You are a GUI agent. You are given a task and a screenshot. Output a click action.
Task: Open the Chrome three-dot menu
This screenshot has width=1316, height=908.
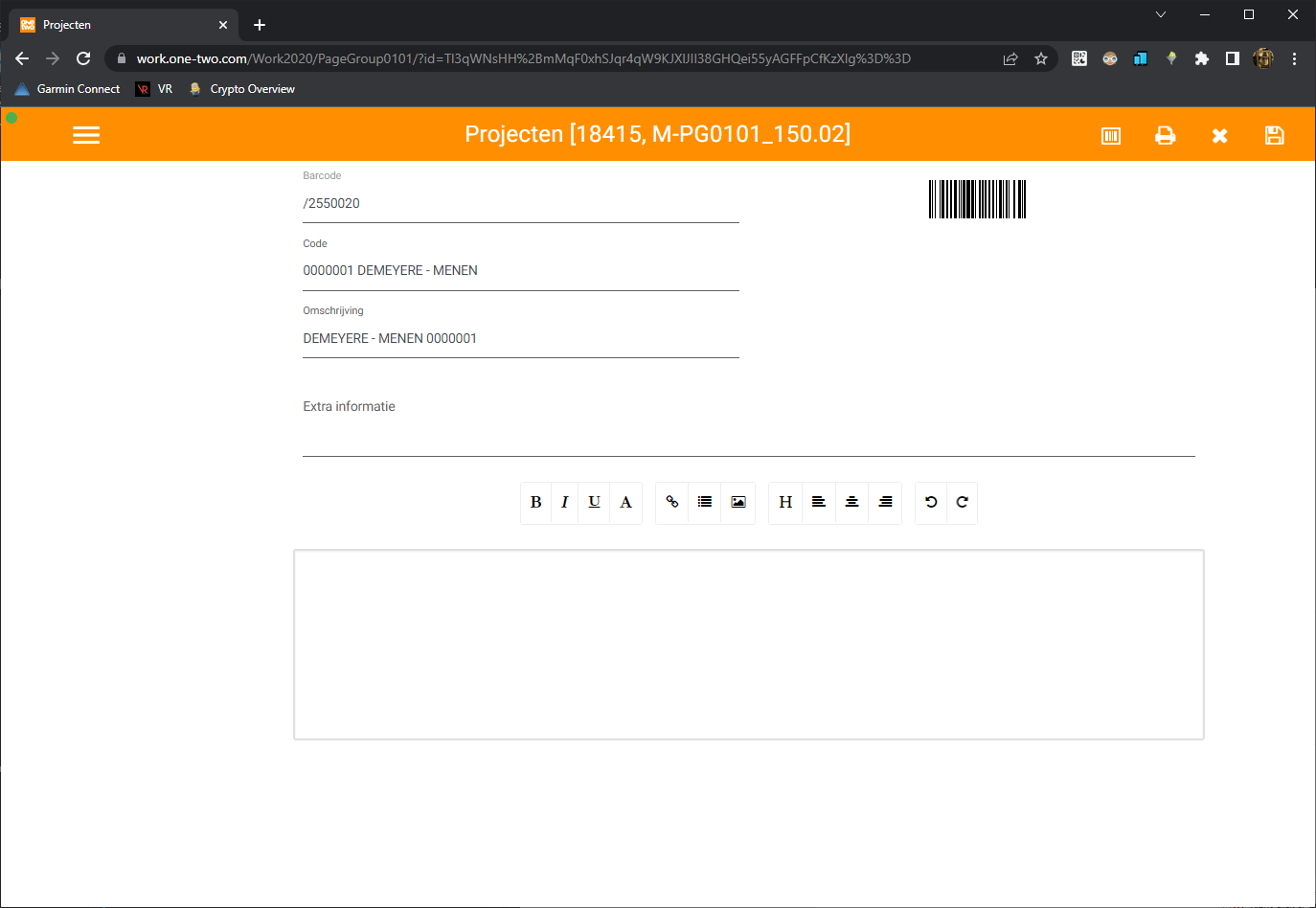(x=1294, y=58)
